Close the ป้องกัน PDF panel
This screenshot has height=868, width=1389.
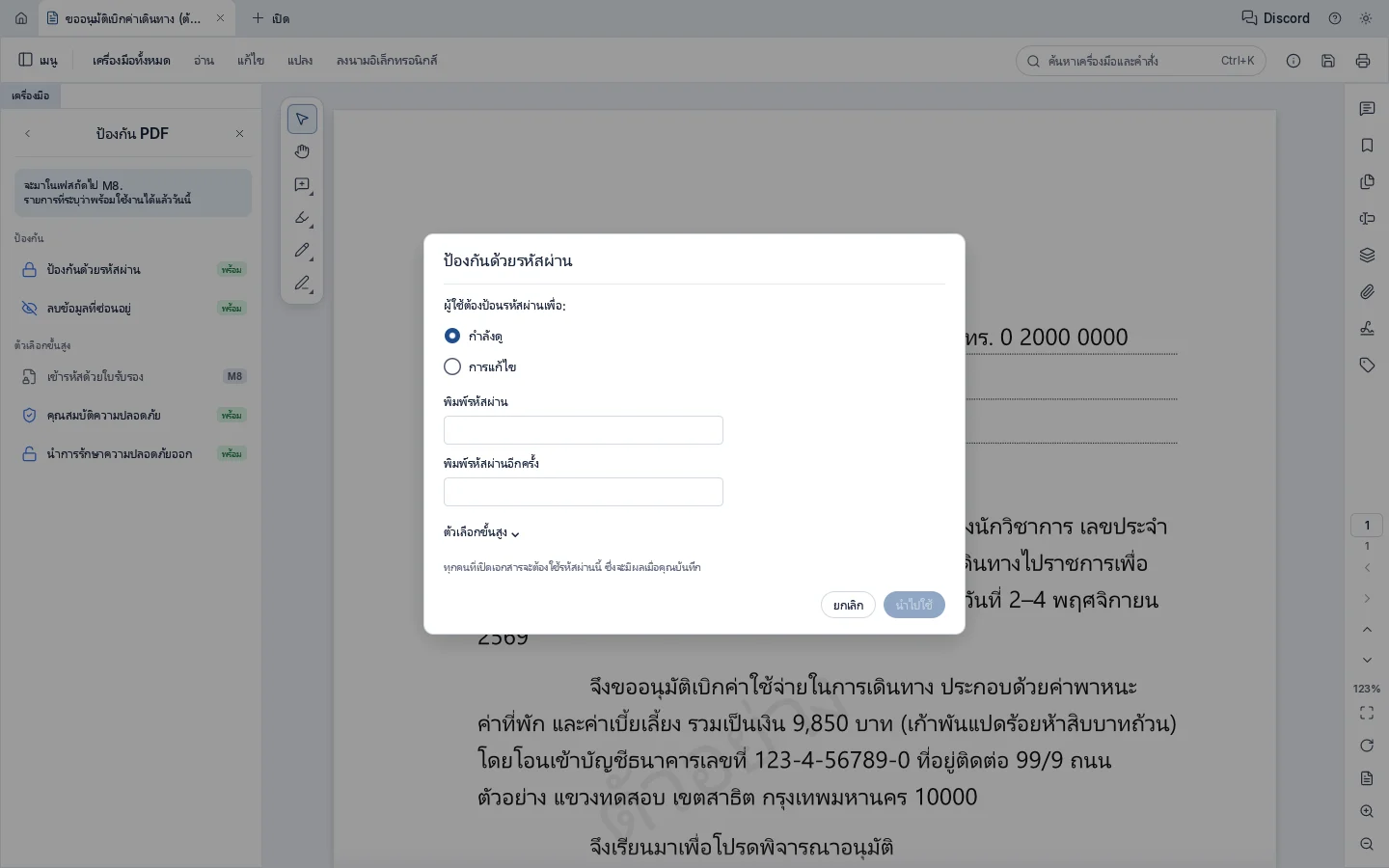[x=240, y=134]
